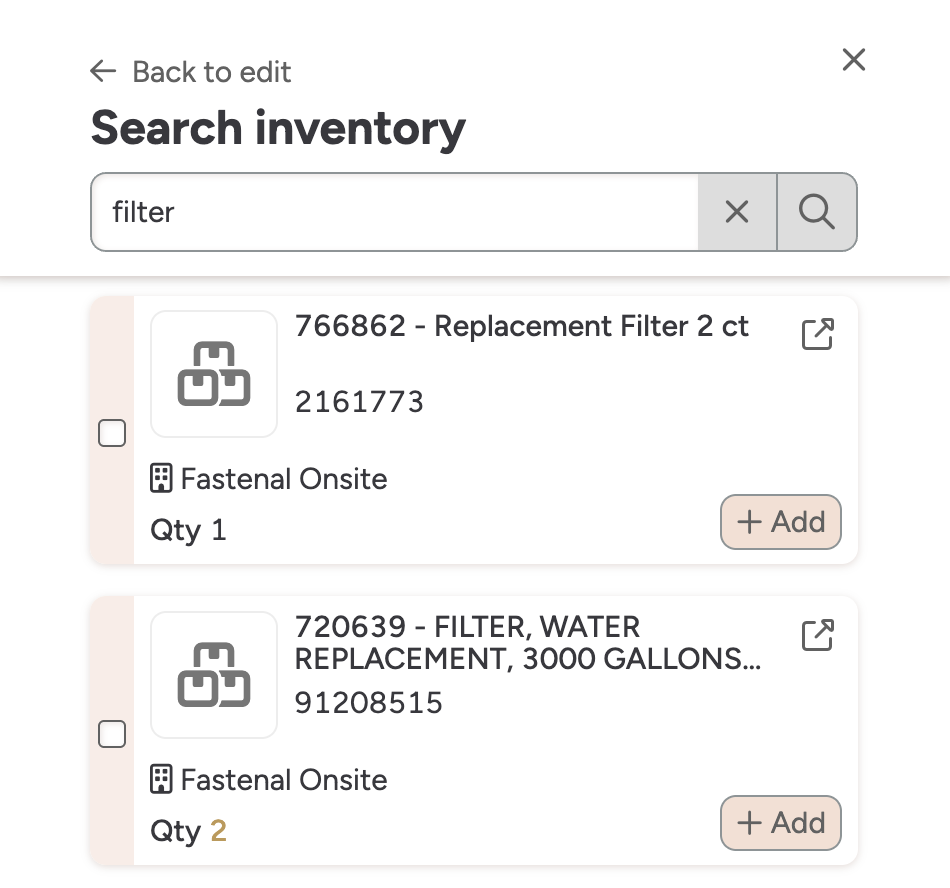Image resolution: width=950 pixels, height=888 pixels.
Task: Open Replacement Filter 2 ct in new window
Action: point(818,335)
